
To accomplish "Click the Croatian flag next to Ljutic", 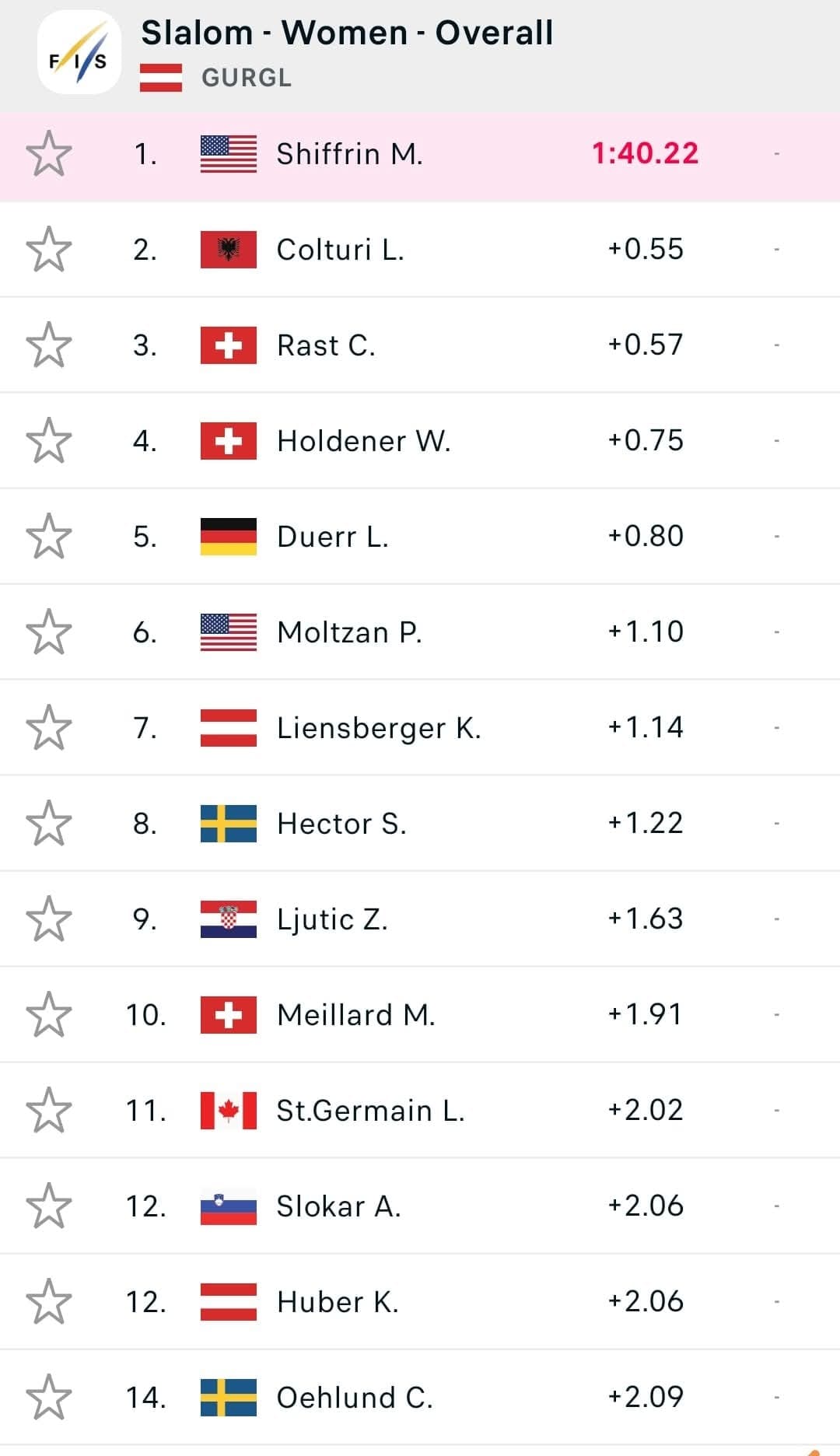I will 228,919.
